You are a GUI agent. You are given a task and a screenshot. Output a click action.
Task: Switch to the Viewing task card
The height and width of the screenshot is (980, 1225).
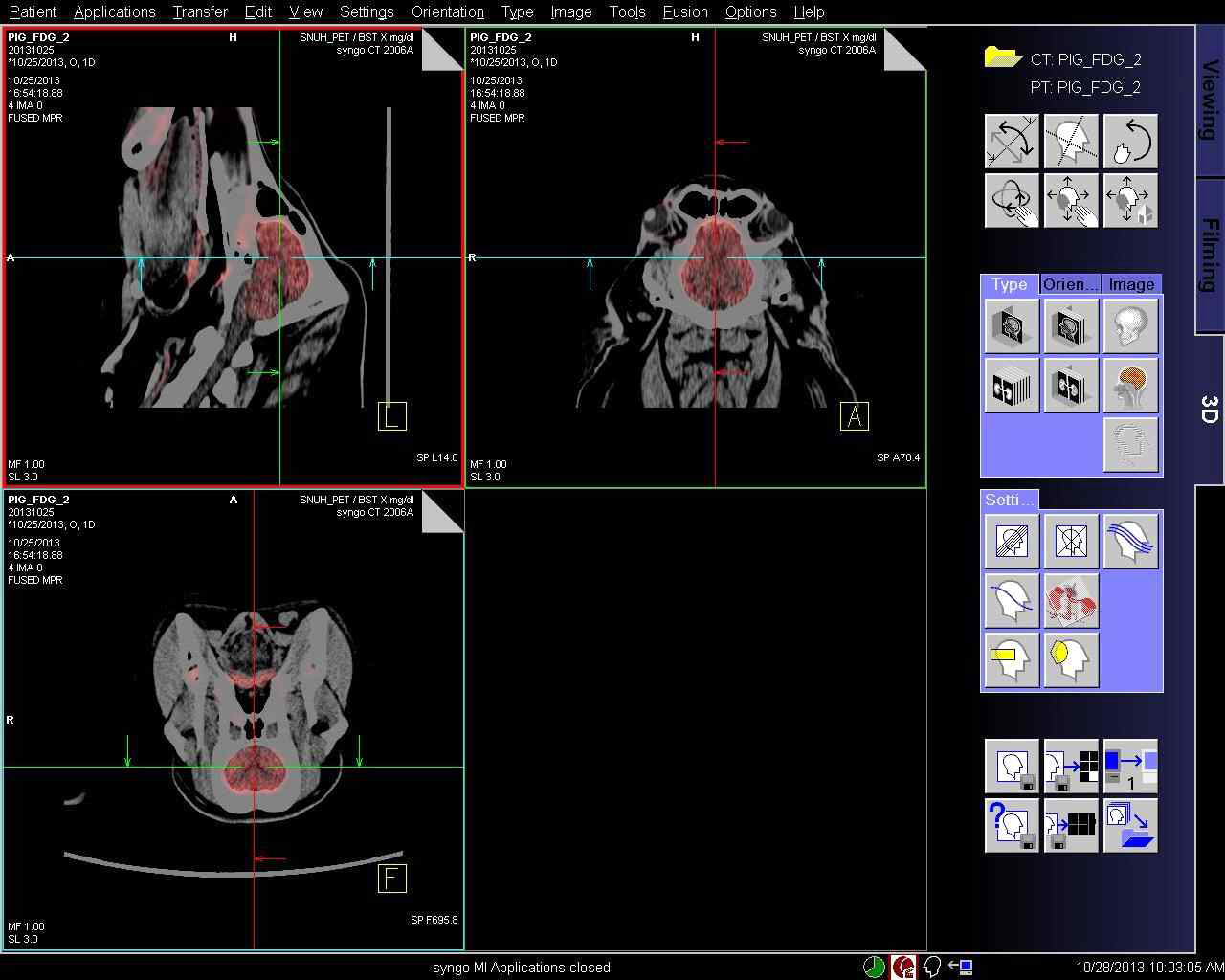click(x=1210, y=100)
